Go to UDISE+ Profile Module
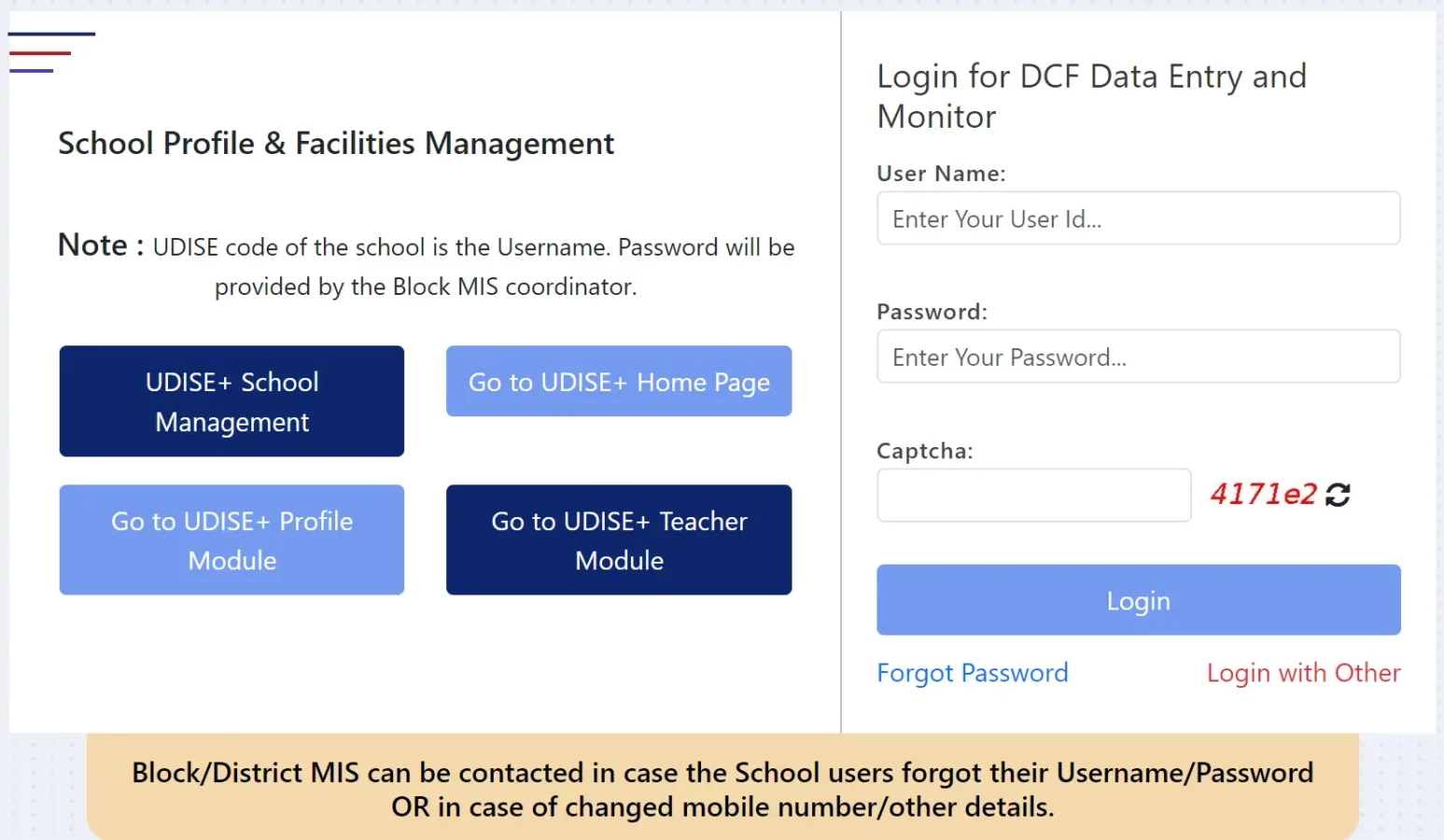 pos(231,539)
